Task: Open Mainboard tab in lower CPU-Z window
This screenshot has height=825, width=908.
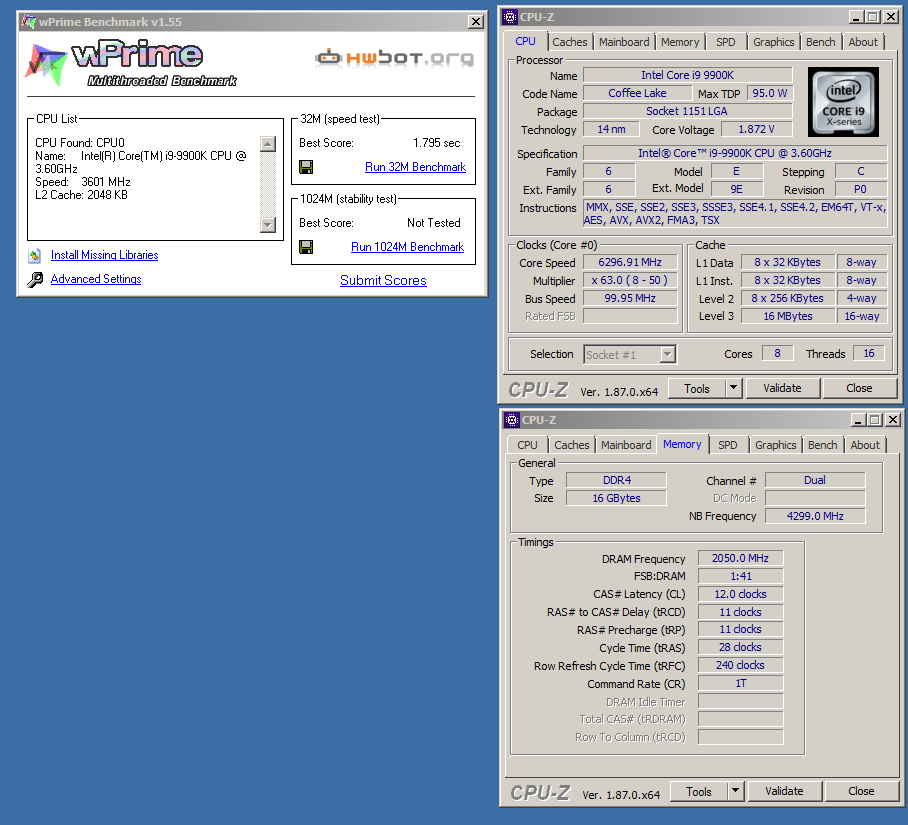Action: 625,445
